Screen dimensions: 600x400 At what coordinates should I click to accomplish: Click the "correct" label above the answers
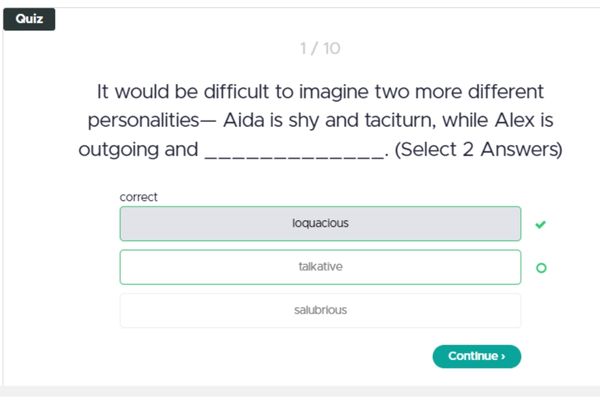(x=139, y=197)
